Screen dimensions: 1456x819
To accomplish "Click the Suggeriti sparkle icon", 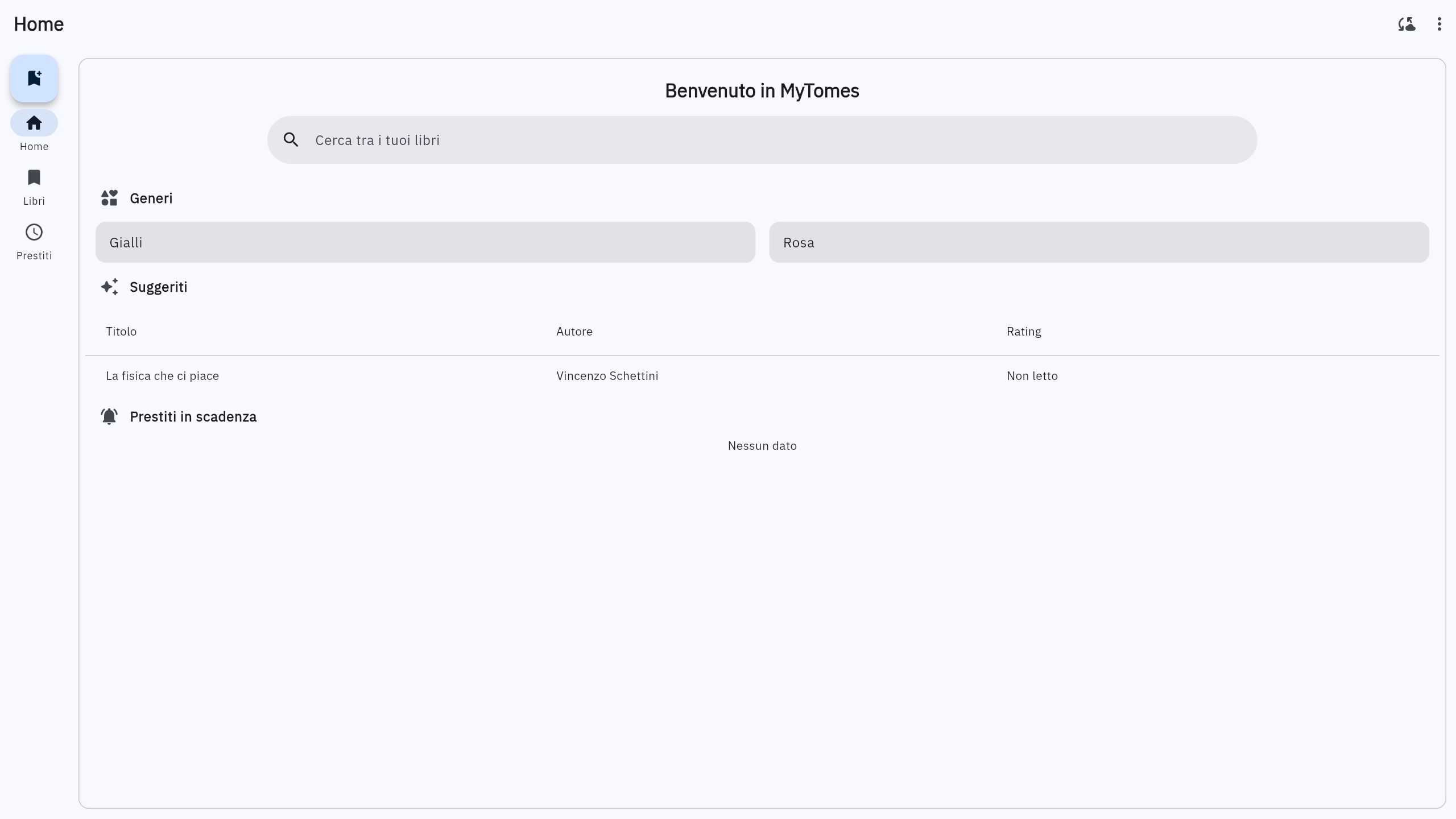I will pos(109,287).
